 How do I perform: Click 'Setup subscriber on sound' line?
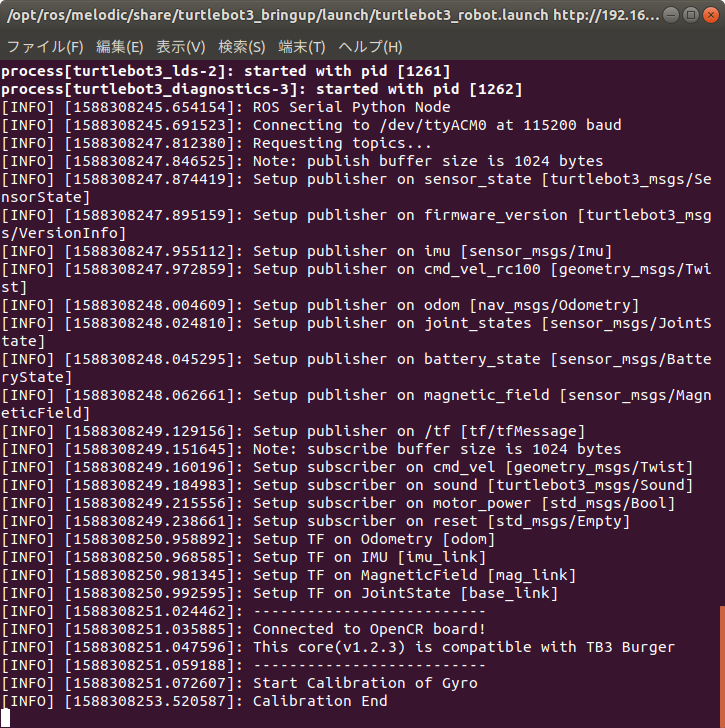pos(347,485)
